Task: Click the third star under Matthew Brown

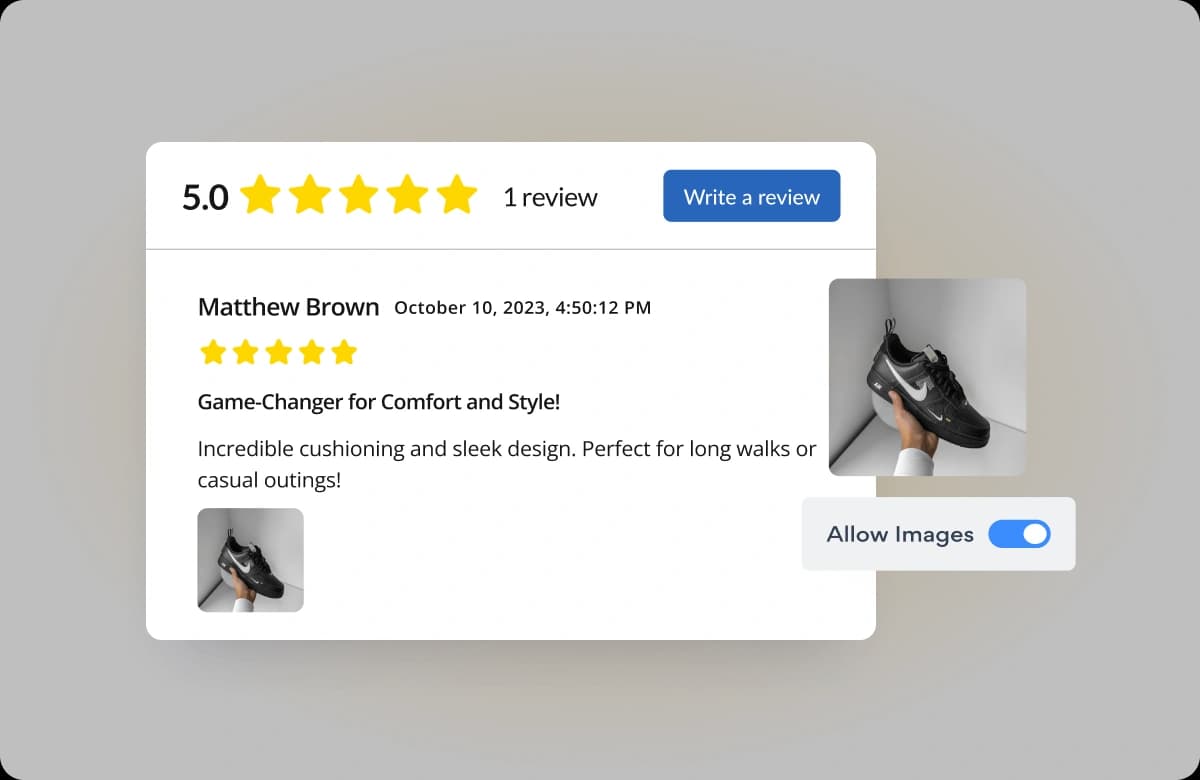Action: coord(278,352)
